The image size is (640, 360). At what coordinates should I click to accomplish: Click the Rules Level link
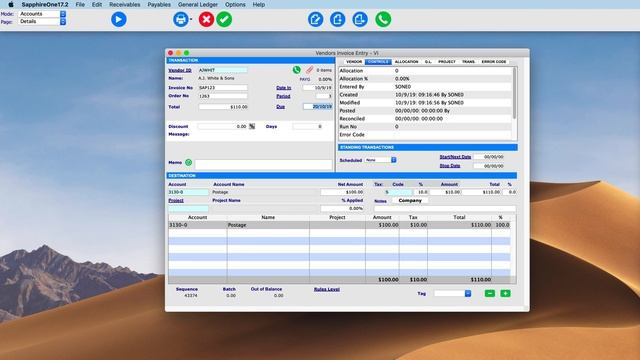pyautogui.click(x=327, y=289)
